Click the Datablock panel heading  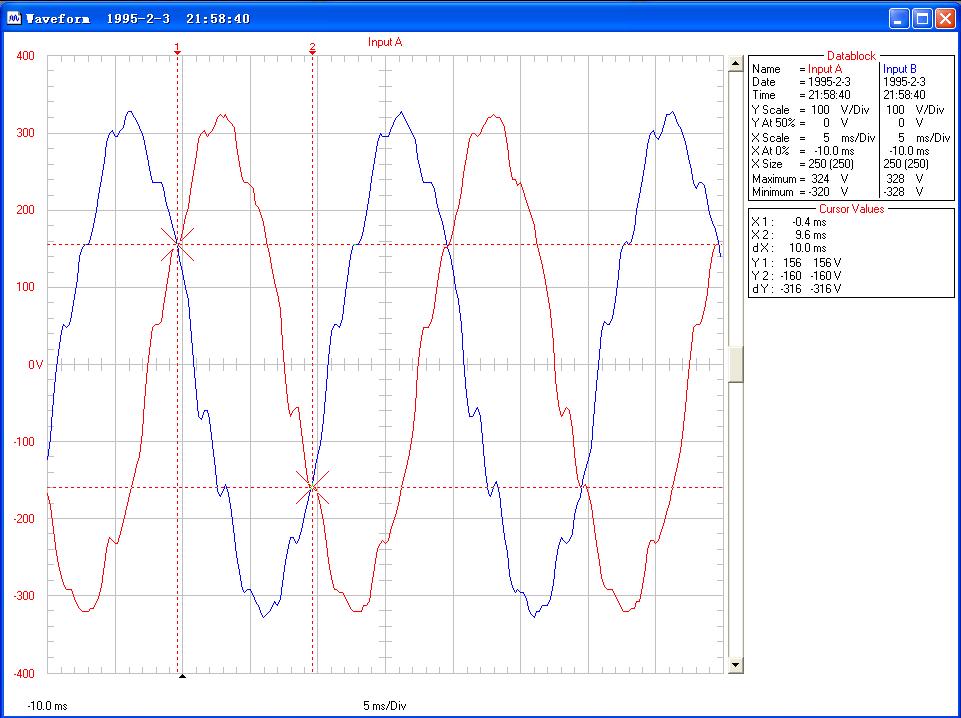pos(850,56)
